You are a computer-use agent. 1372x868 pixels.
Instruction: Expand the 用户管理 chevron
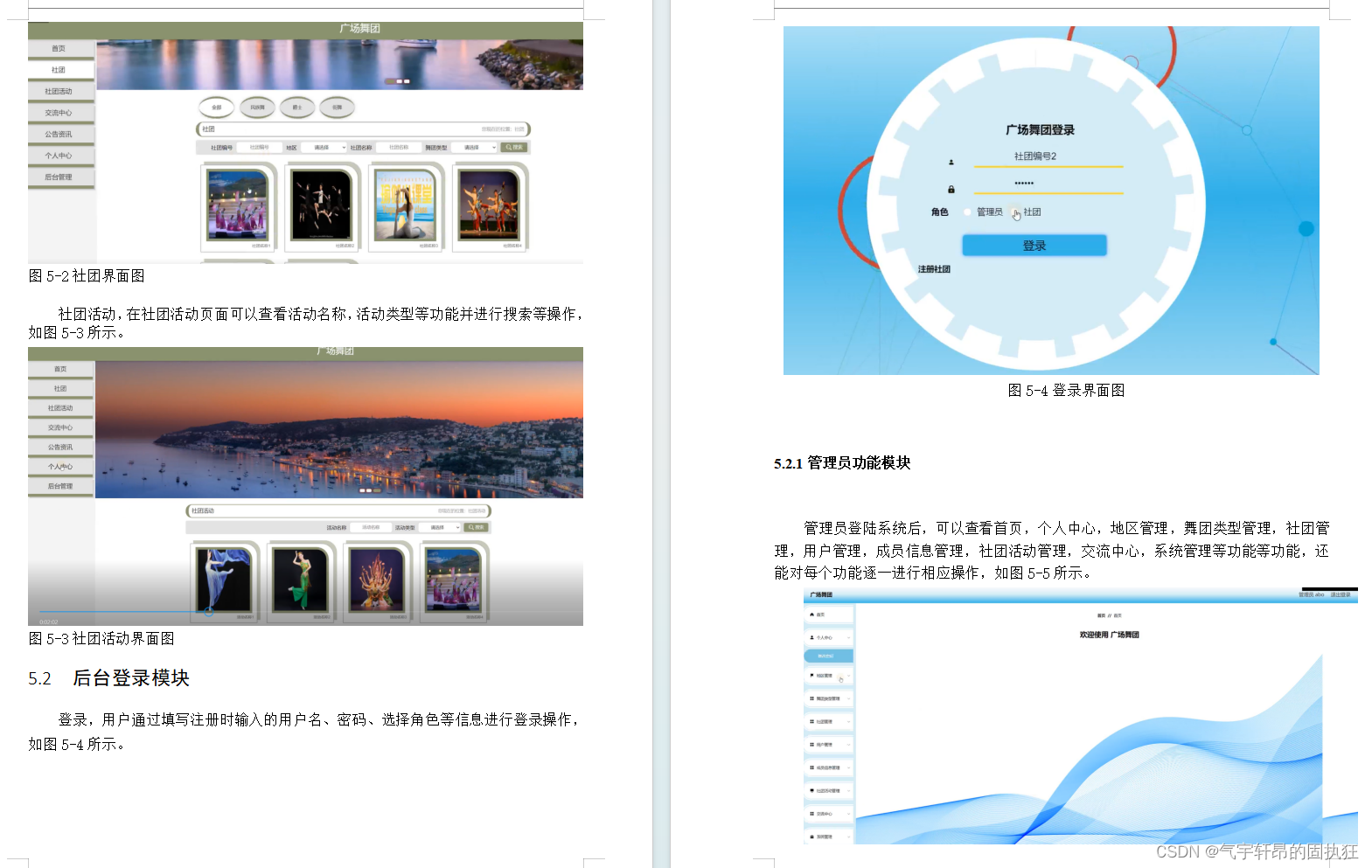[848, 745]
